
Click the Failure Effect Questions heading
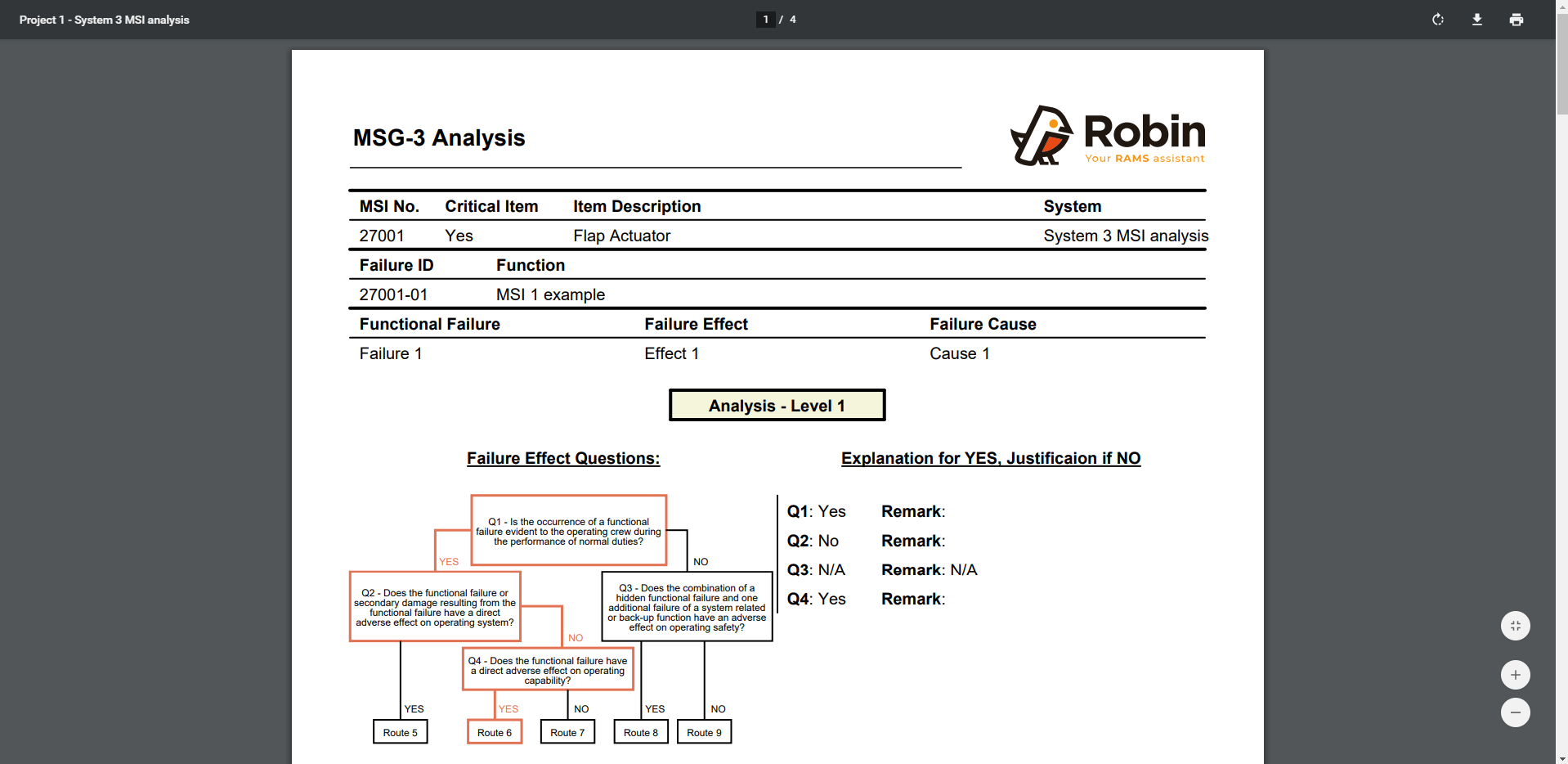coord(563,459)
